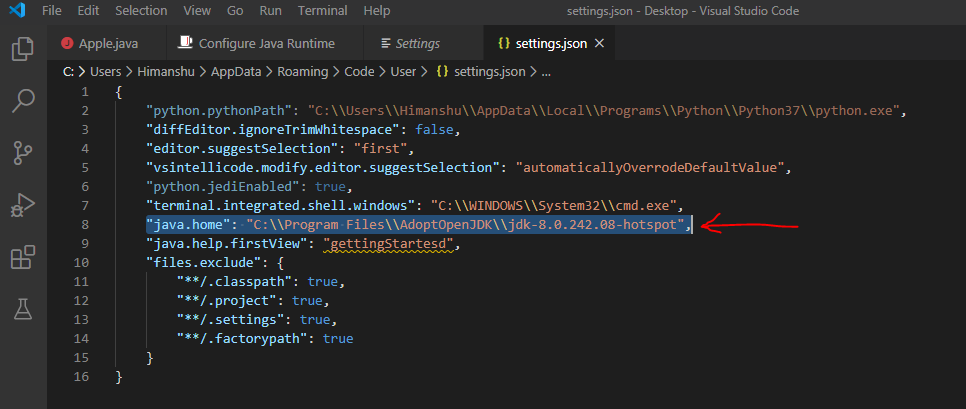Viewport: 966px width, 409px height.
Task: Open the Help menu
Action: [376, 10]
